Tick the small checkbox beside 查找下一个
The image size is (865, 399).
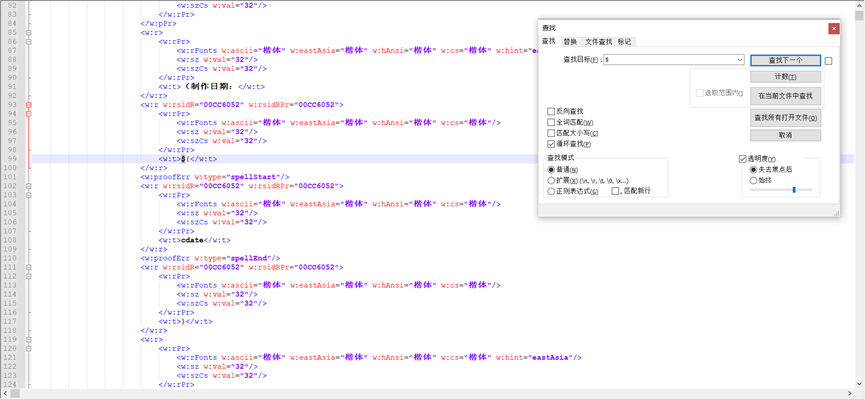829,61
